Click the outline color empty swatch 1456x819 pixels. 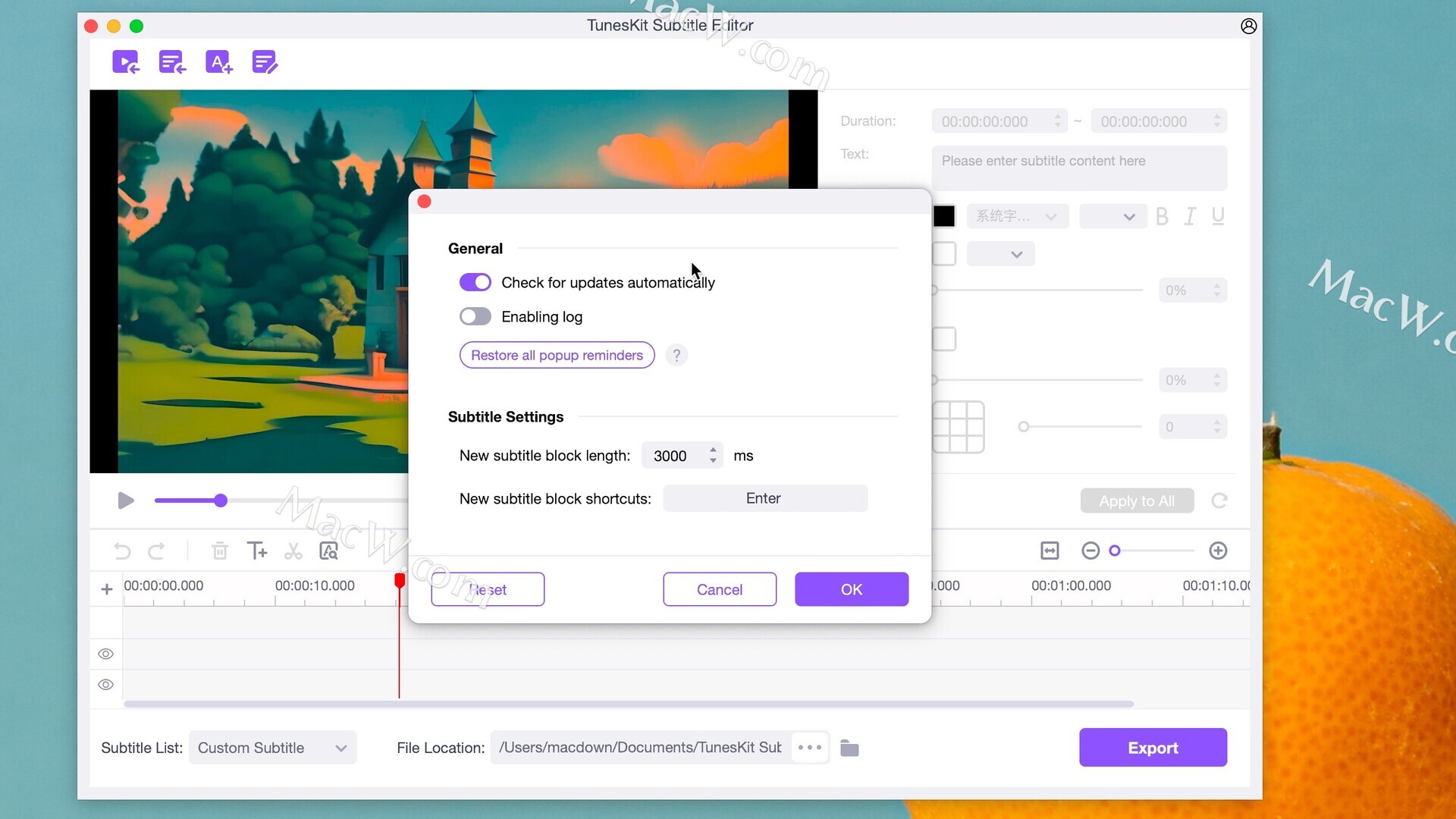944,254
